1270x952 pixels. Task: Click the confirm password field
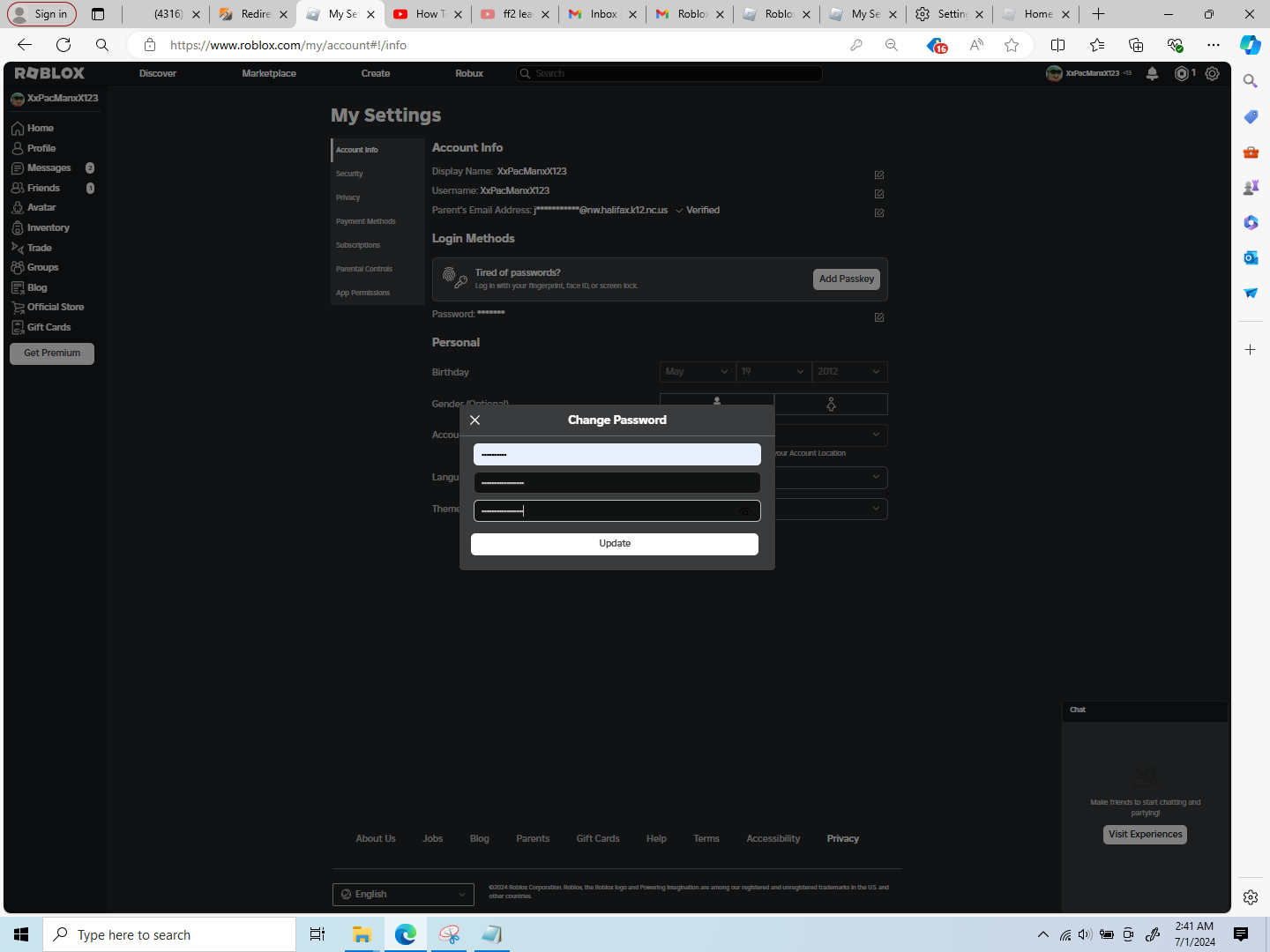[x=617, y=511]
